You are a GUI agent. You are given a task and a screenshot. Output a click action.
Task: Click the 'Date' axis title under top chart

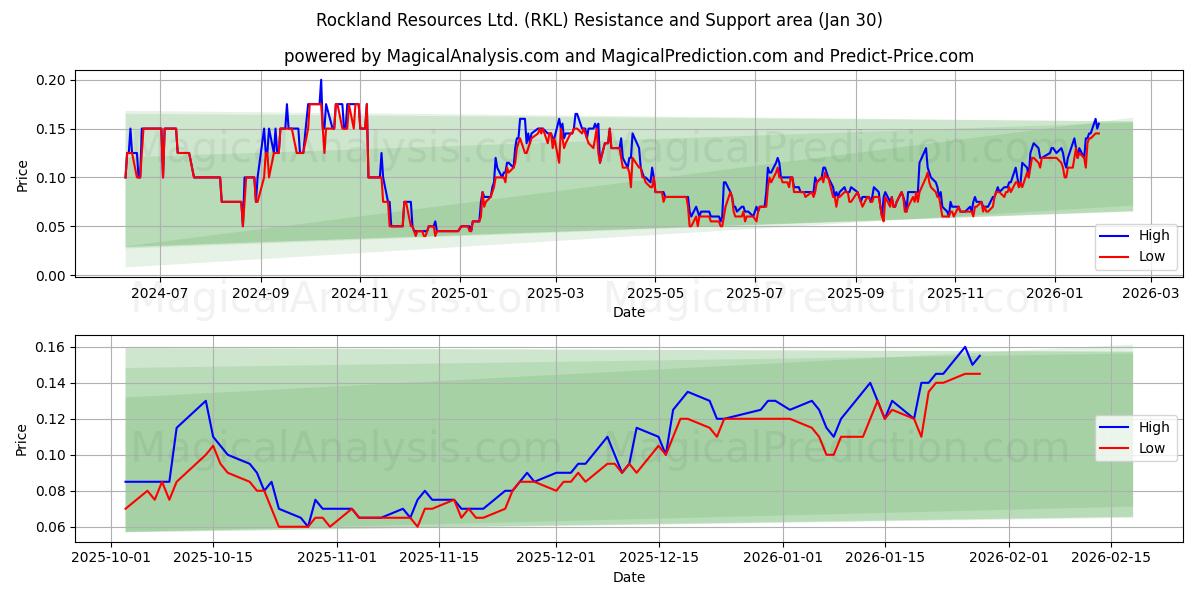pos(629,312)
